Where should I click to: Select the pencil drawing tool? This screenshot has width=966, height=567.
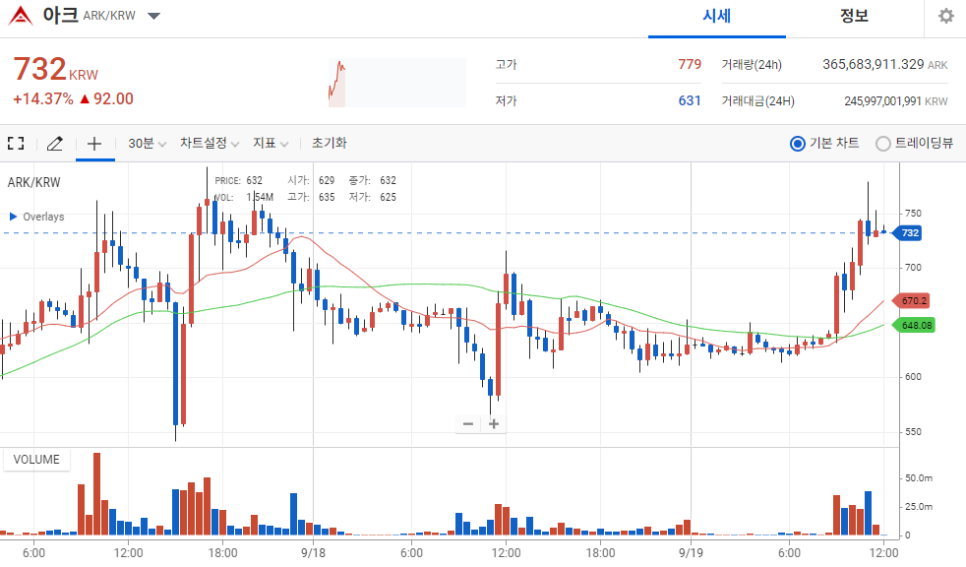pos(55,144)
